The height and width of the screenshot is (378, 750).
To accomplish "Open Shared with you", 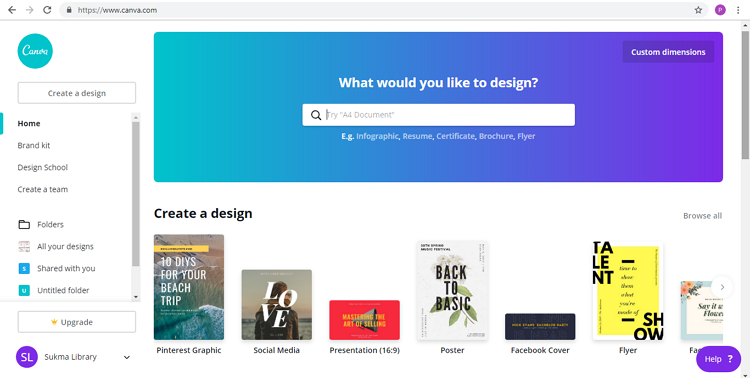I will [66, 268].
